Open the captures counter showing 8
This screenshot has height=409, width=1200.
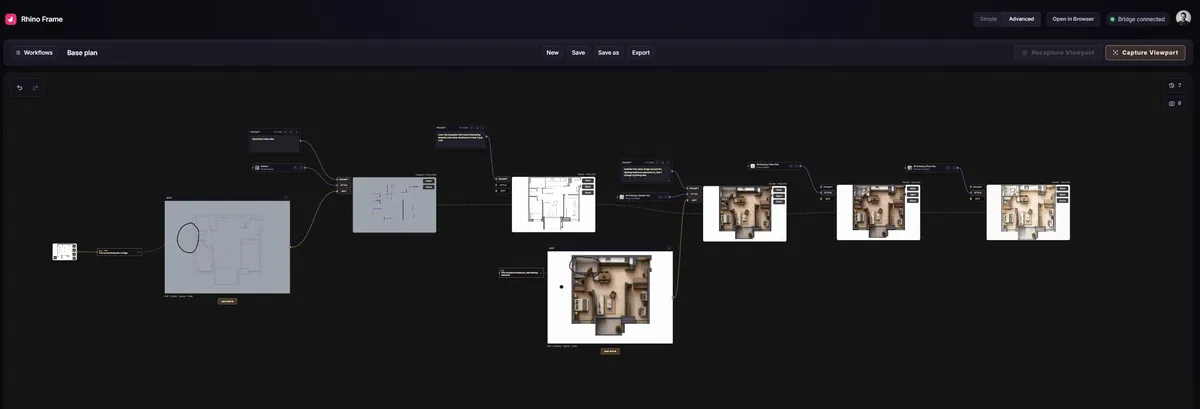coord(1174,103)
